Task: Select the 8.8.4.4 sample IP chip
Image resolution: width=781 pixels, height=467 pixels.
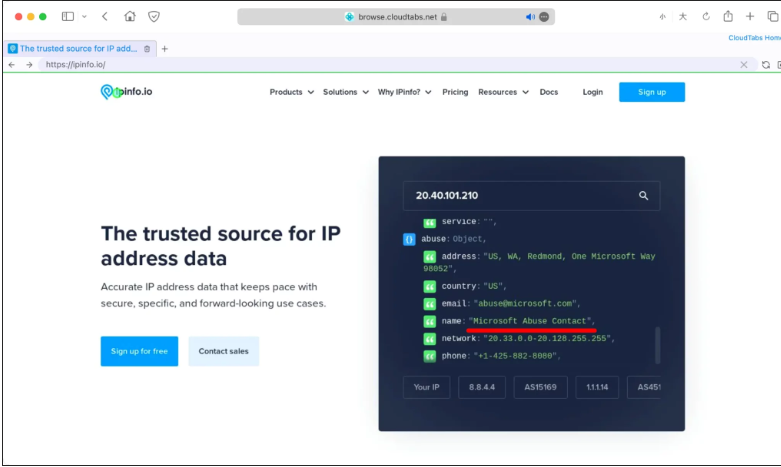Action: [x=482, y=387]
